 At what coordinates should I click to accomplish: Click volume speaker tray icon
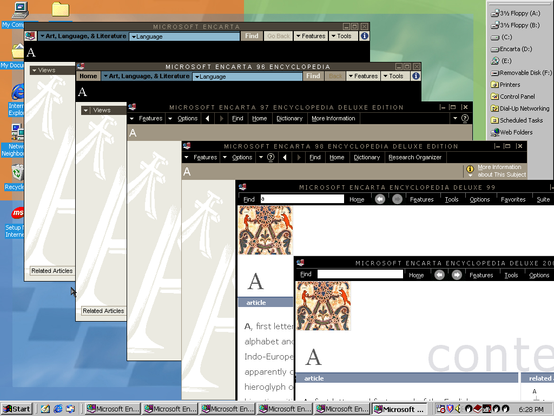458,409
